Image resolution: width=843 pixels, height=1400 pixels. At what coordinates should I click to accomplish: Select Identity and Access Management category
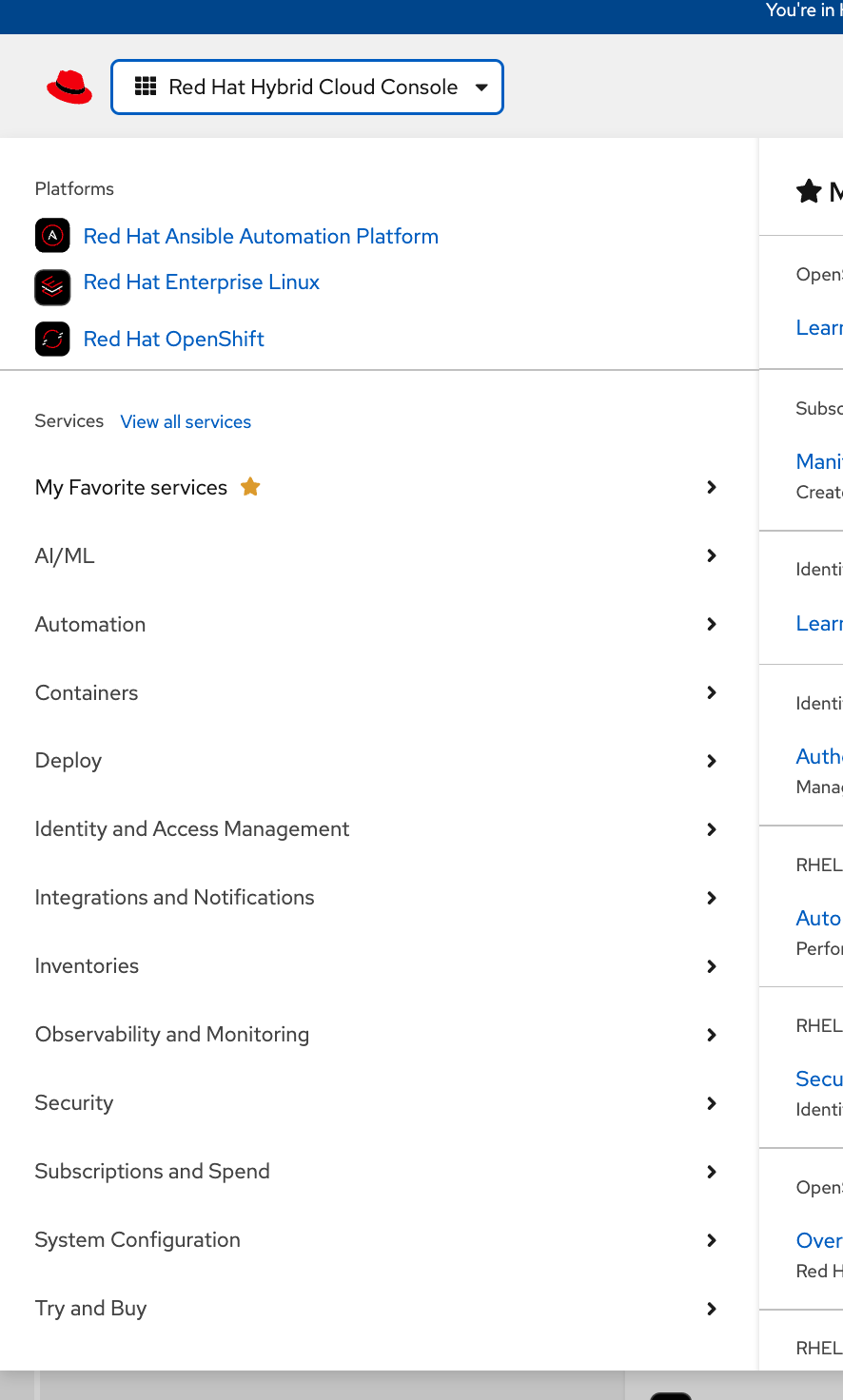[192, 829]
